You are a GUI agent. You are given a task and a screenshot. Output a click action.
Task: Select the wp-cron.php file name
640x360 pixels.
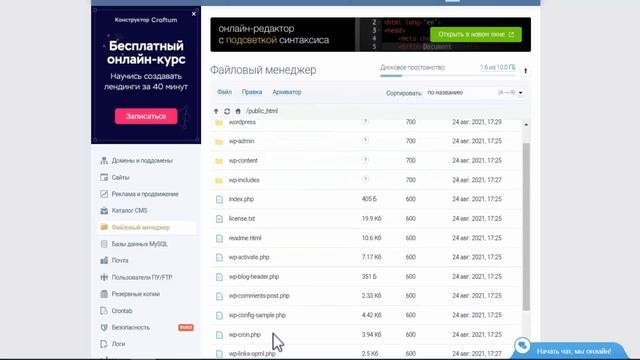pos(244,334)
